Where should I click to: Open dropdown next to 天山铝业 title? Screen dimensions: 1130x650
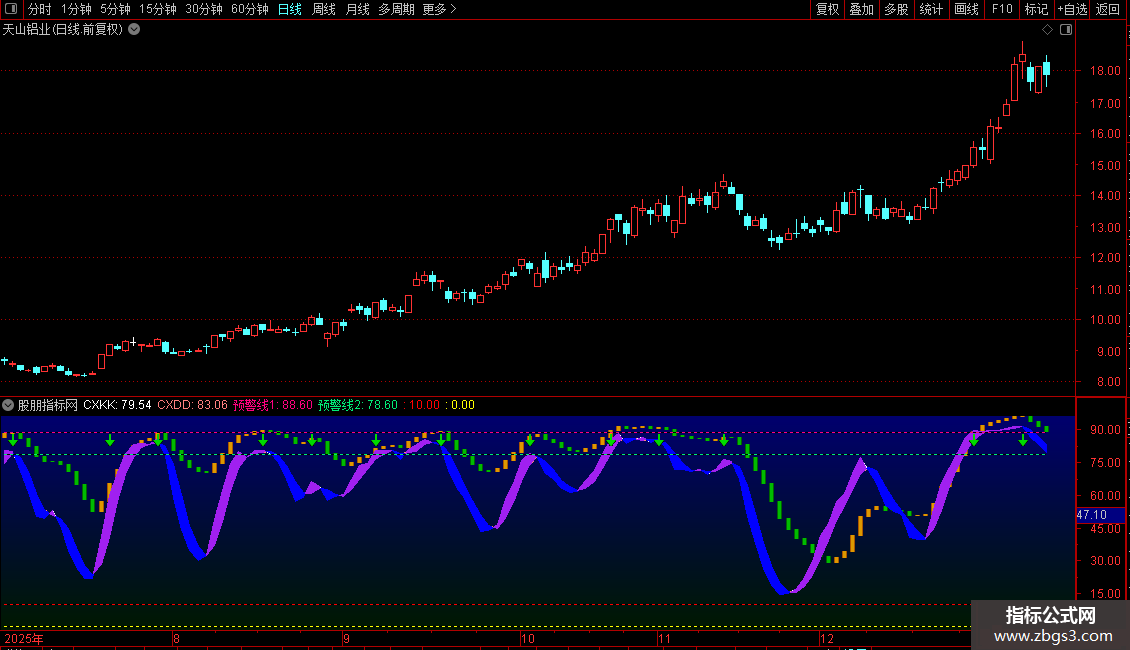(x=135, y=29)
